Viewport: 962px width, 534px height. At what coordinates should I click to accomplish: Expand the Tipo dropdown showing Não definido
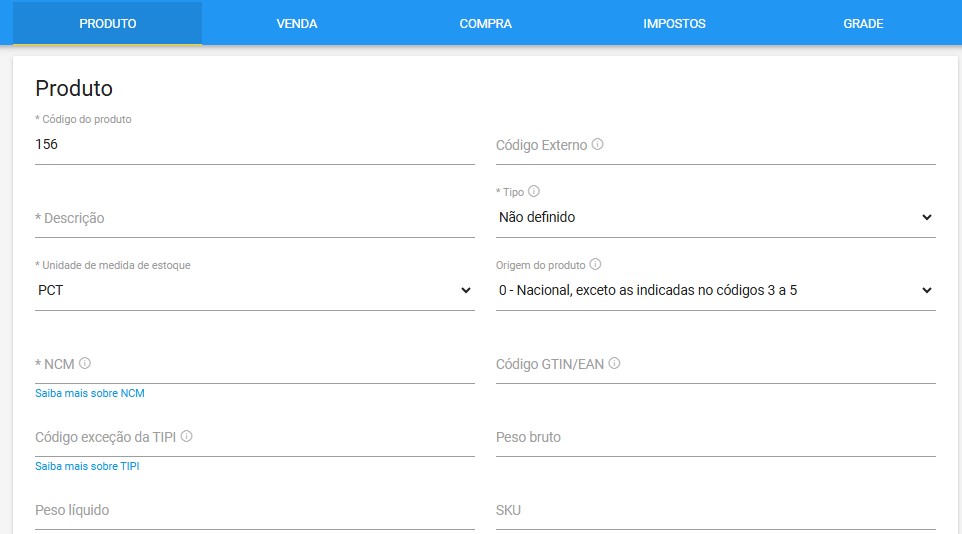coord(715,217)
